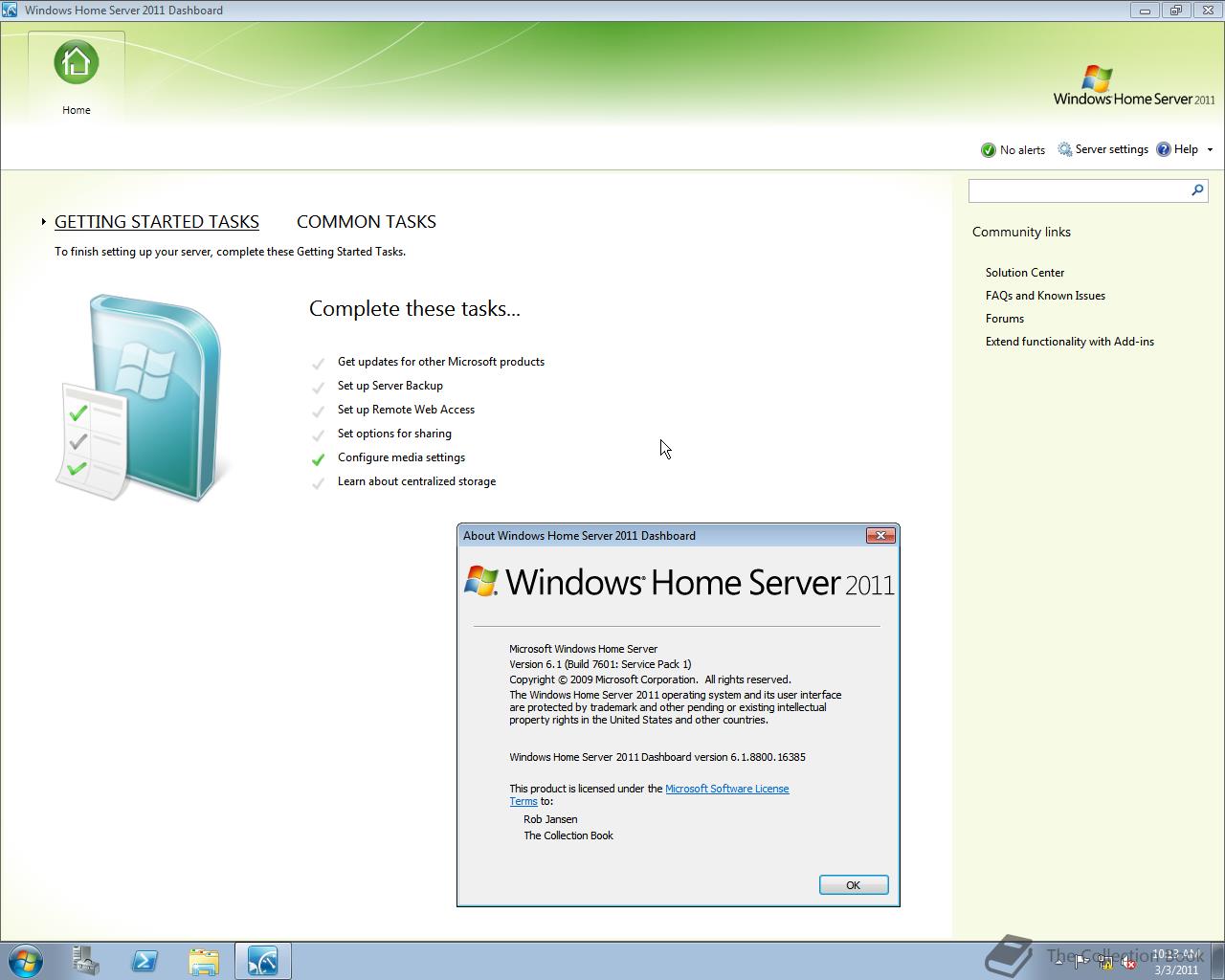1225x980 pixels.
Task: Open Configure media settings task
Action: (401, 457)
